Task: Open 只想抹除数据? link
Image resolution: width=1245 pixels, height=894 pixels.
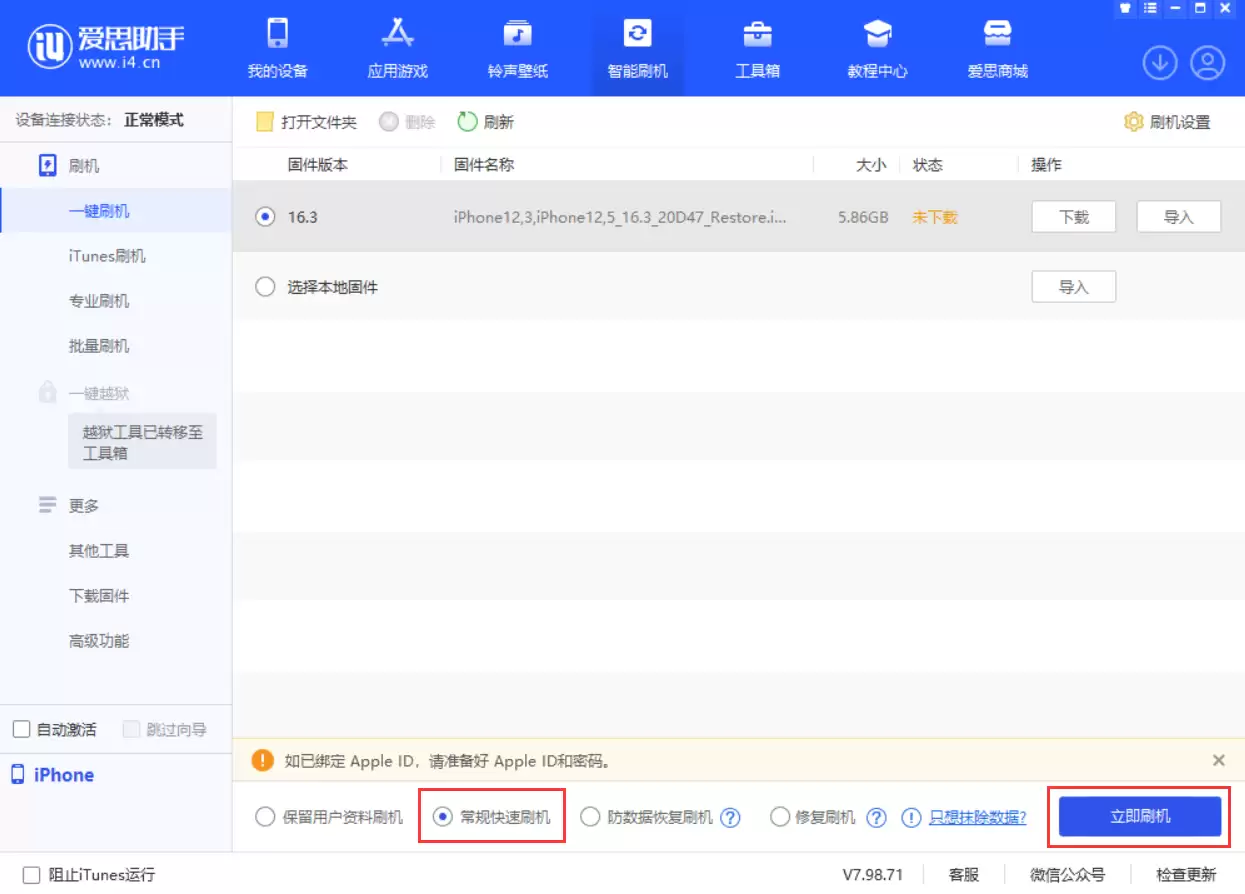Action: (x=977, y=817)
